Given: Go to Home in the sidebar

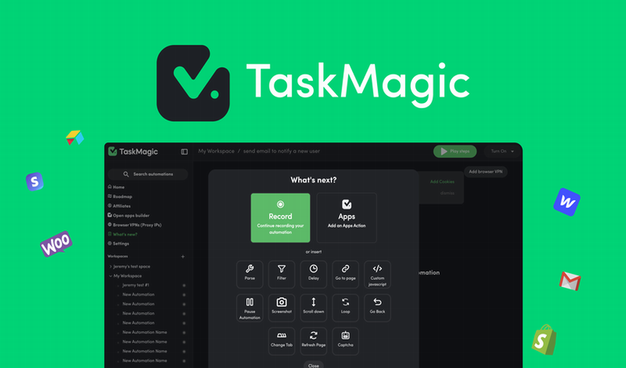Looking at the screenshot, I should click(116, 187).
